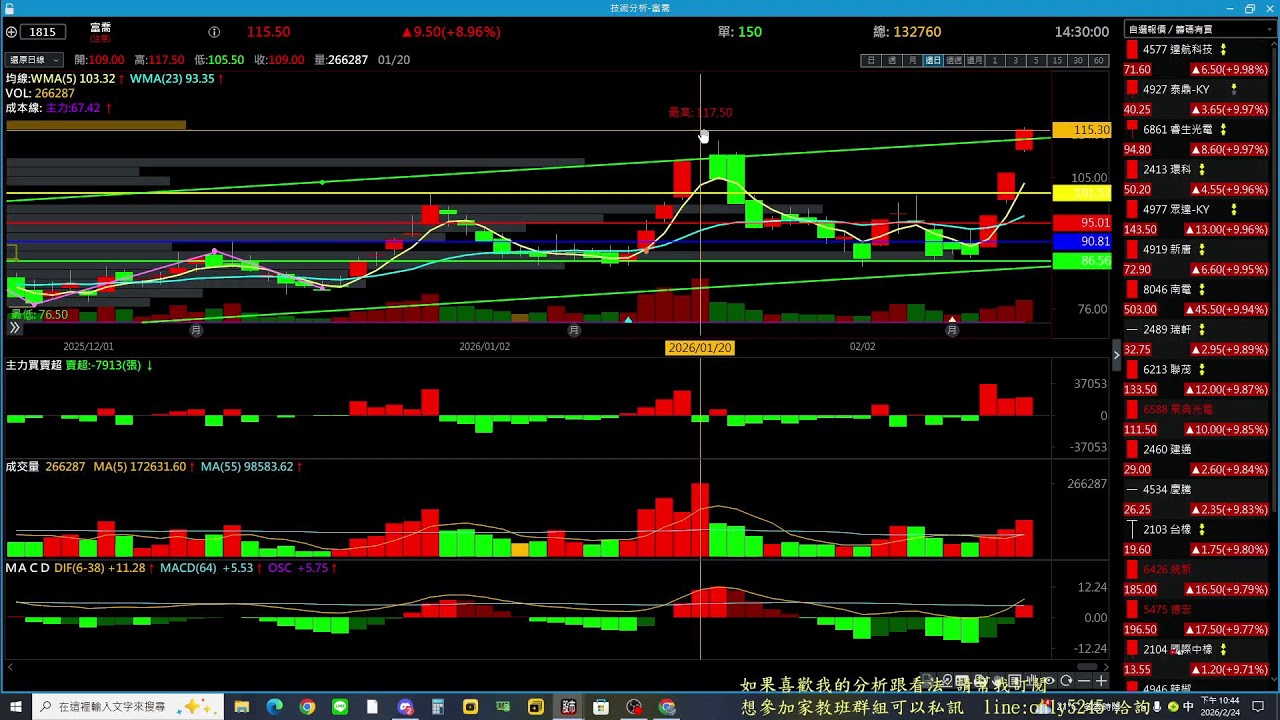Choose the 5-minute chart interval
Viewport: 1280px width, 720px height.
[x=1036, y=61]
